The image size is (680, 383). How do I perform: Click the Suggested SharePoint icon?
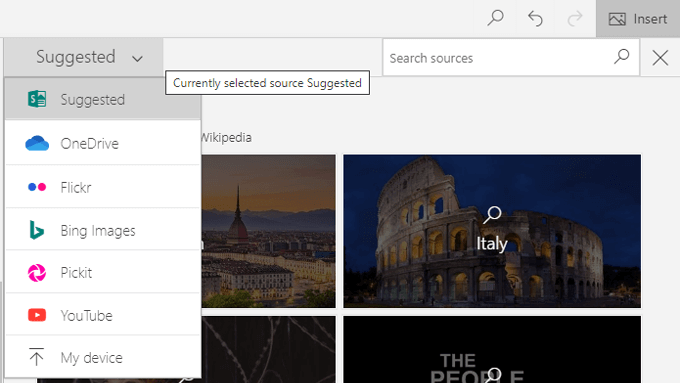click(x=37, y=99)
